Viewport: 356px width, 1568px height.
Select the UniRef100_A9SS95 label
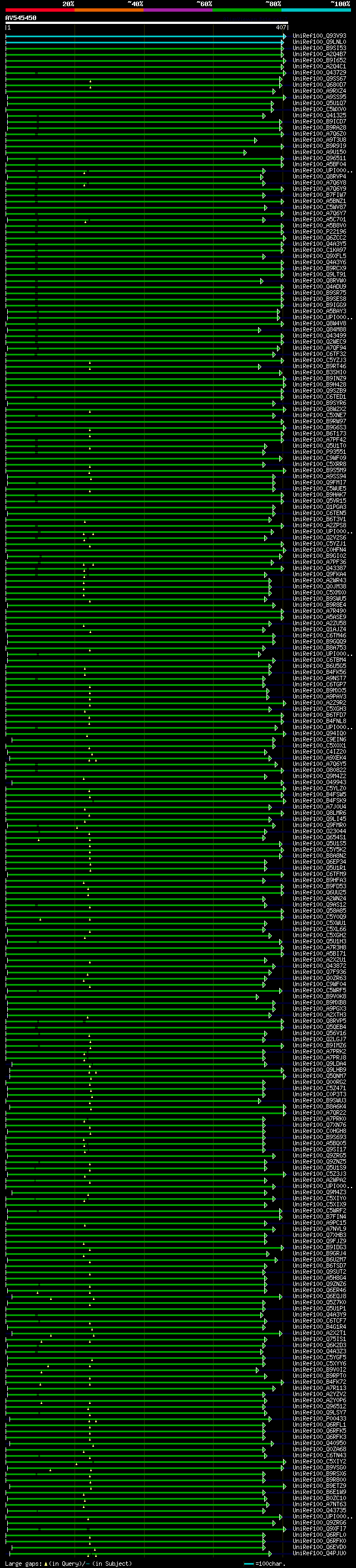click(319, 97)
